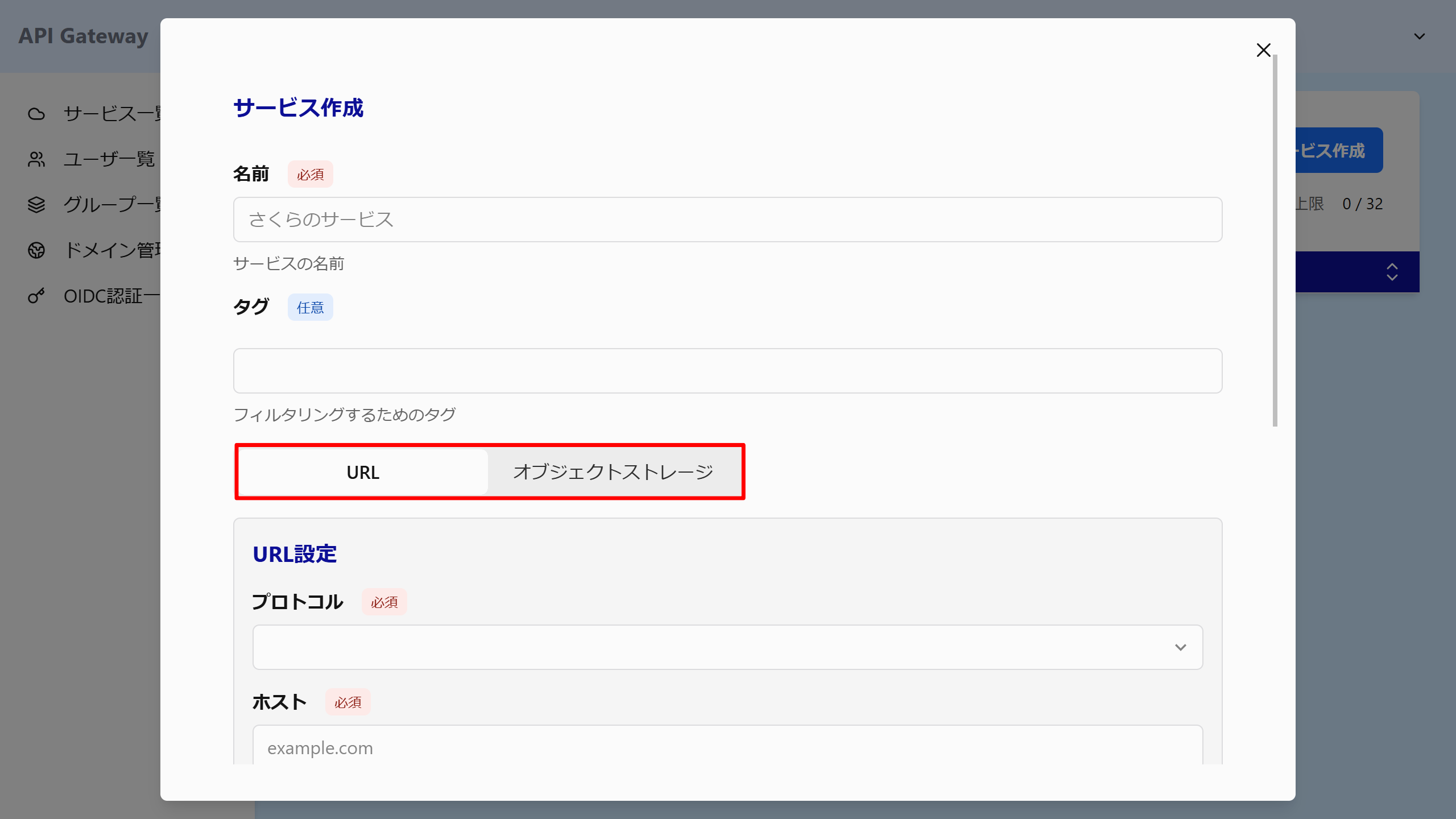Click the globe icon for ドメイン管理
The image size is (1456, 819).
(x=36, y=250)
